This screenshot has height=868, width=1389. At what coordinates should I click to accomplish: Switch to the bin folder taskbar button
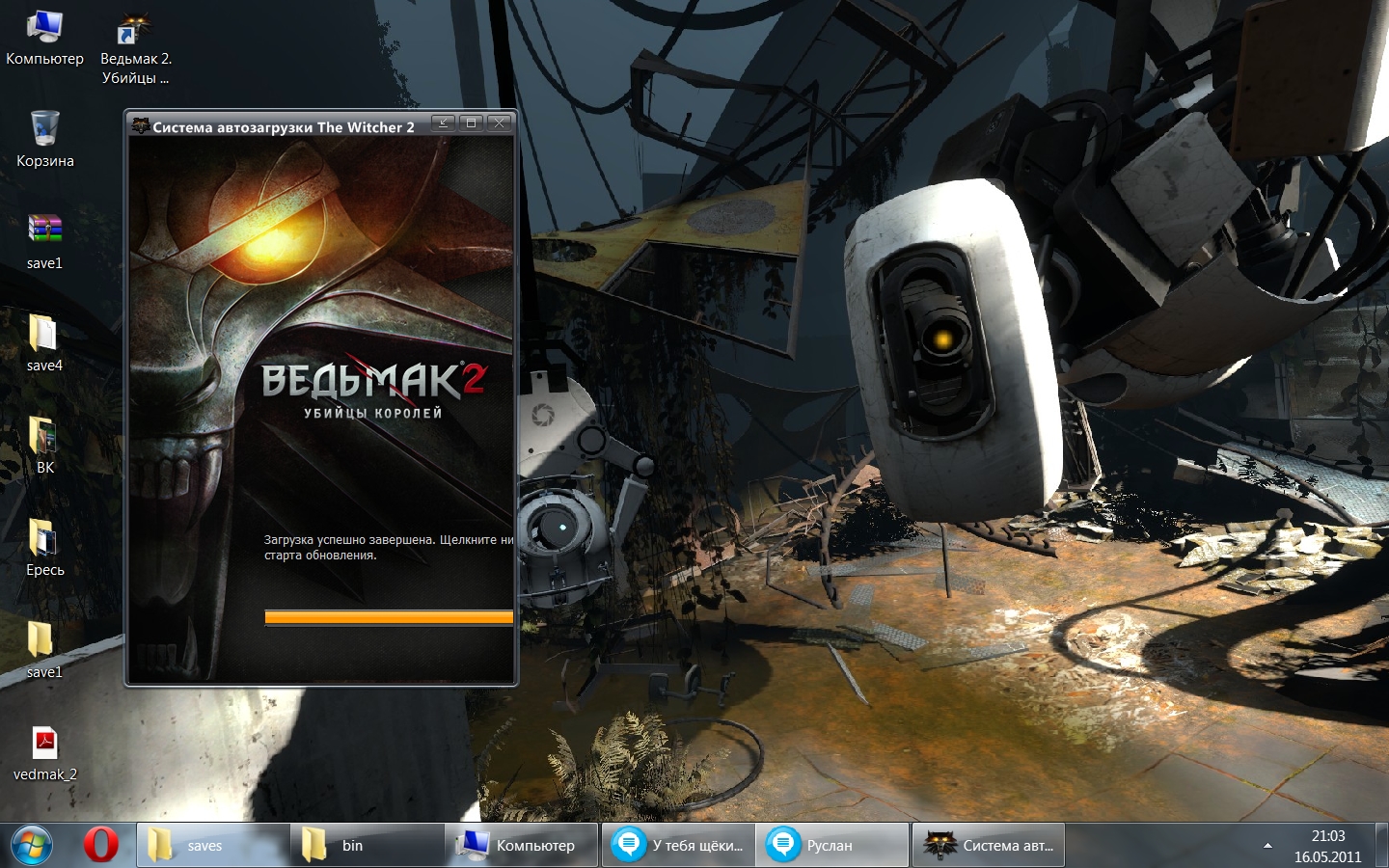368,845
